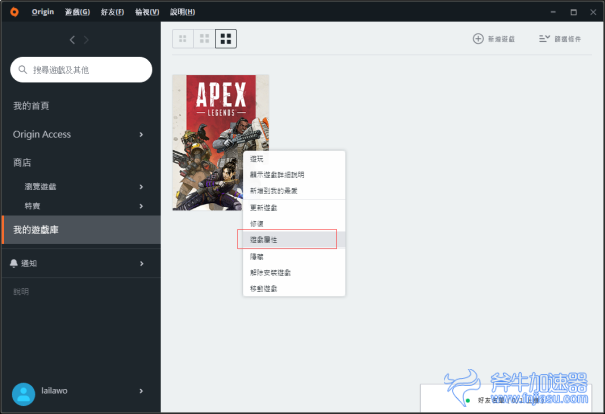
Task: Switch to small grid view icon
Action: click(x=183, y=39)
